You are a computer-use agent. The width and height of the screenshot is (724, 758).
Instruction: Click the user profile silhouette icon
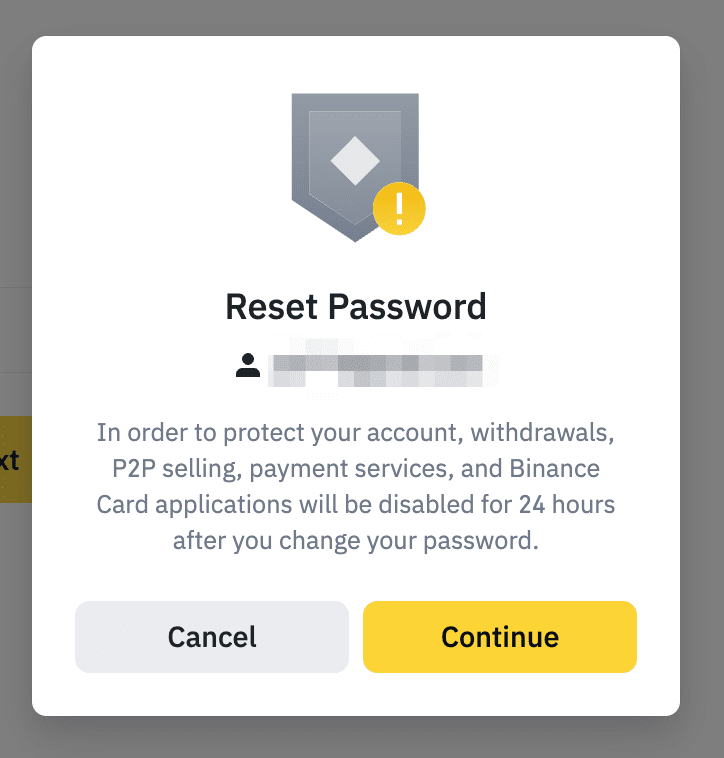point(247,366)
